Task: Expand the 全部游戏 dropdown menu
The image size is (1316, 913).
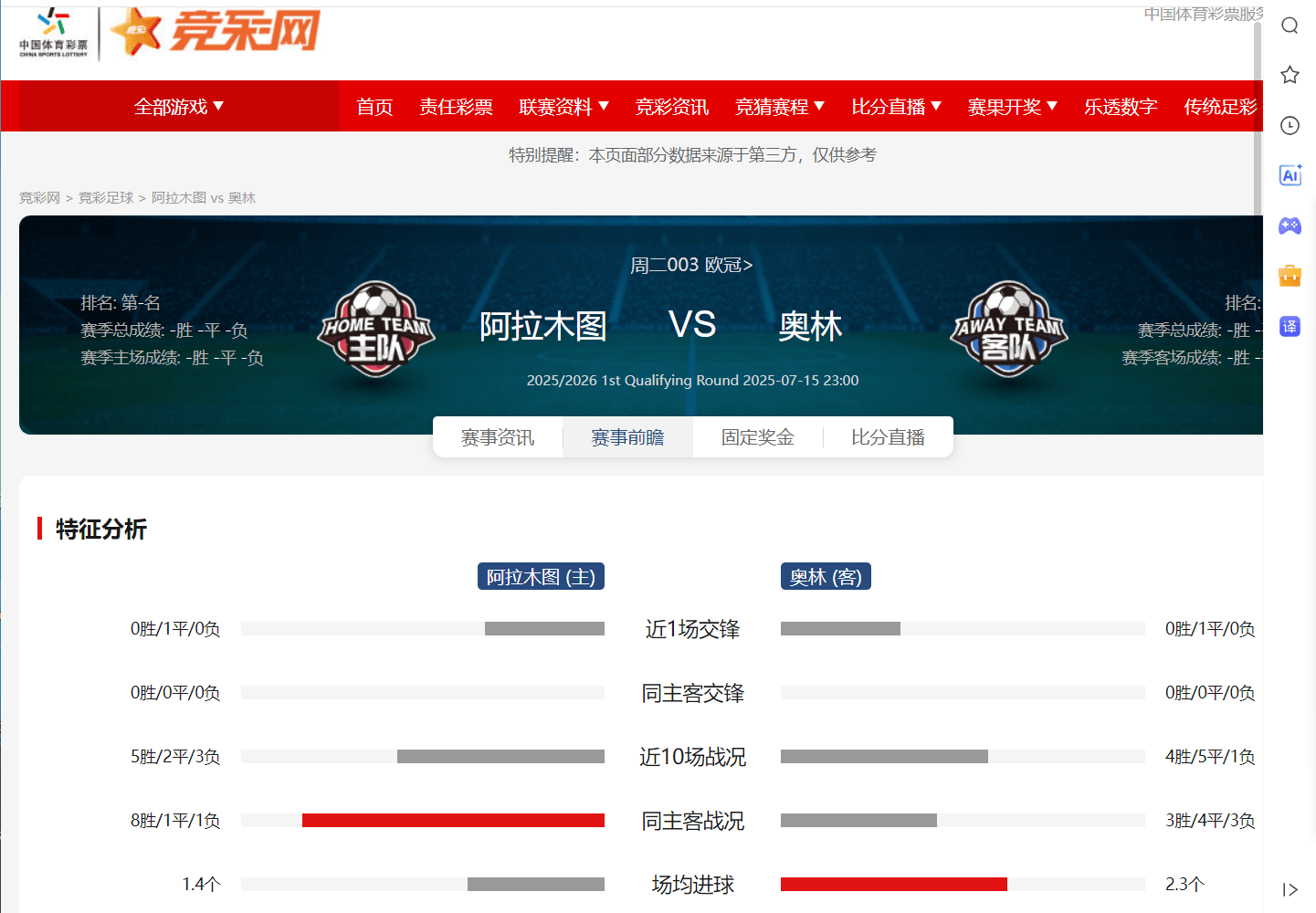Action: pyautogui.click(x=179, y=107)
